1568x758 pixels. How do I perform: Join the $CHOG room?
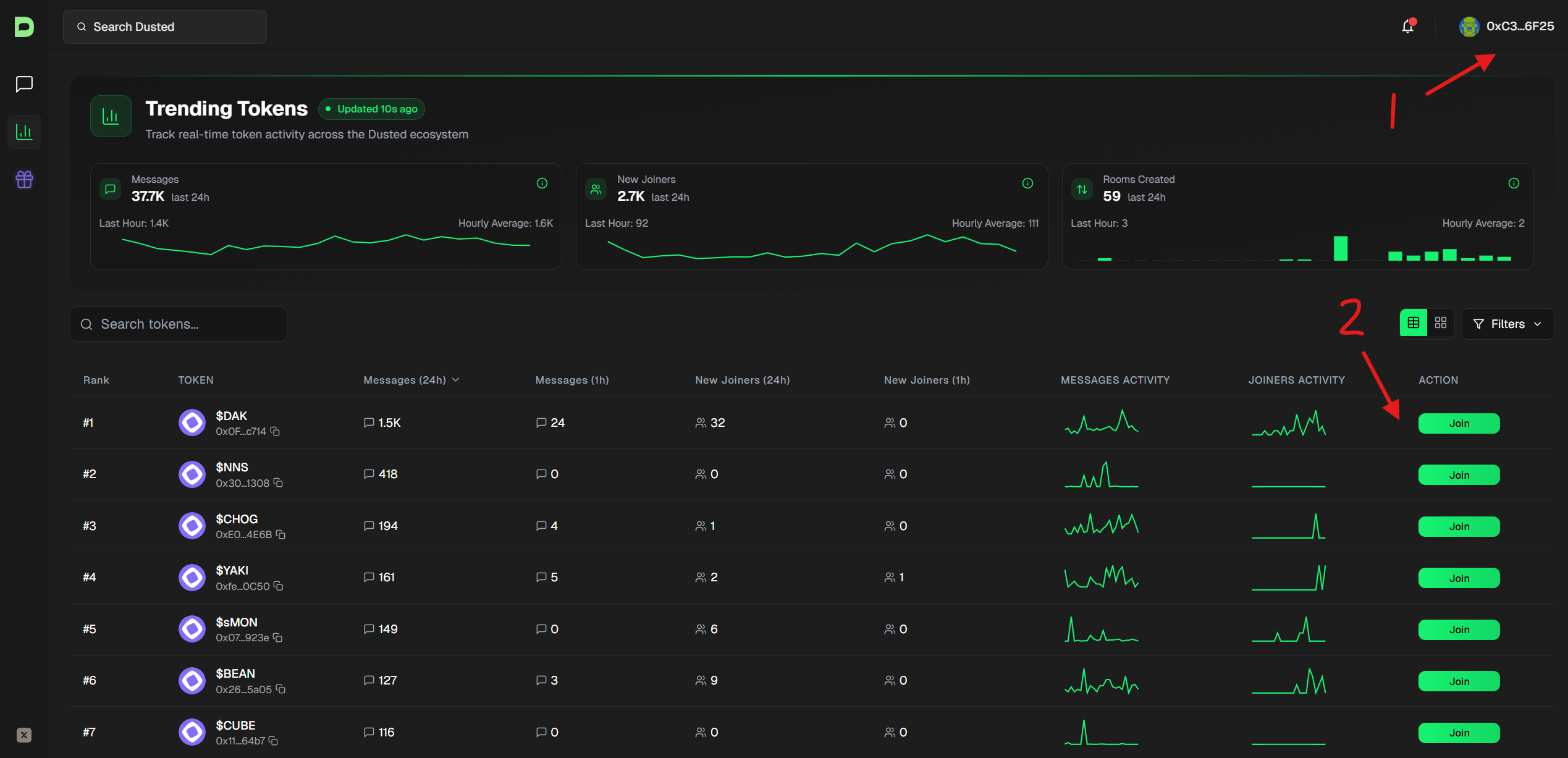tap(1459, 526)
